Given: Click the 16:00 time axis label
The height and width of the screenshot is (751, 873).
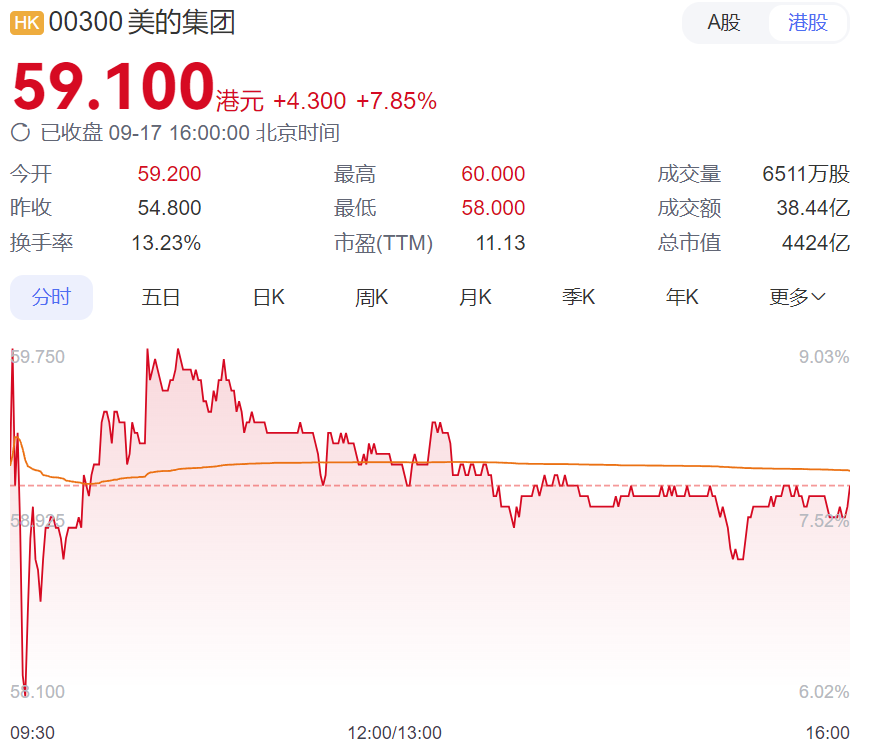Looking at the screenshot, I should coord(828,733).
